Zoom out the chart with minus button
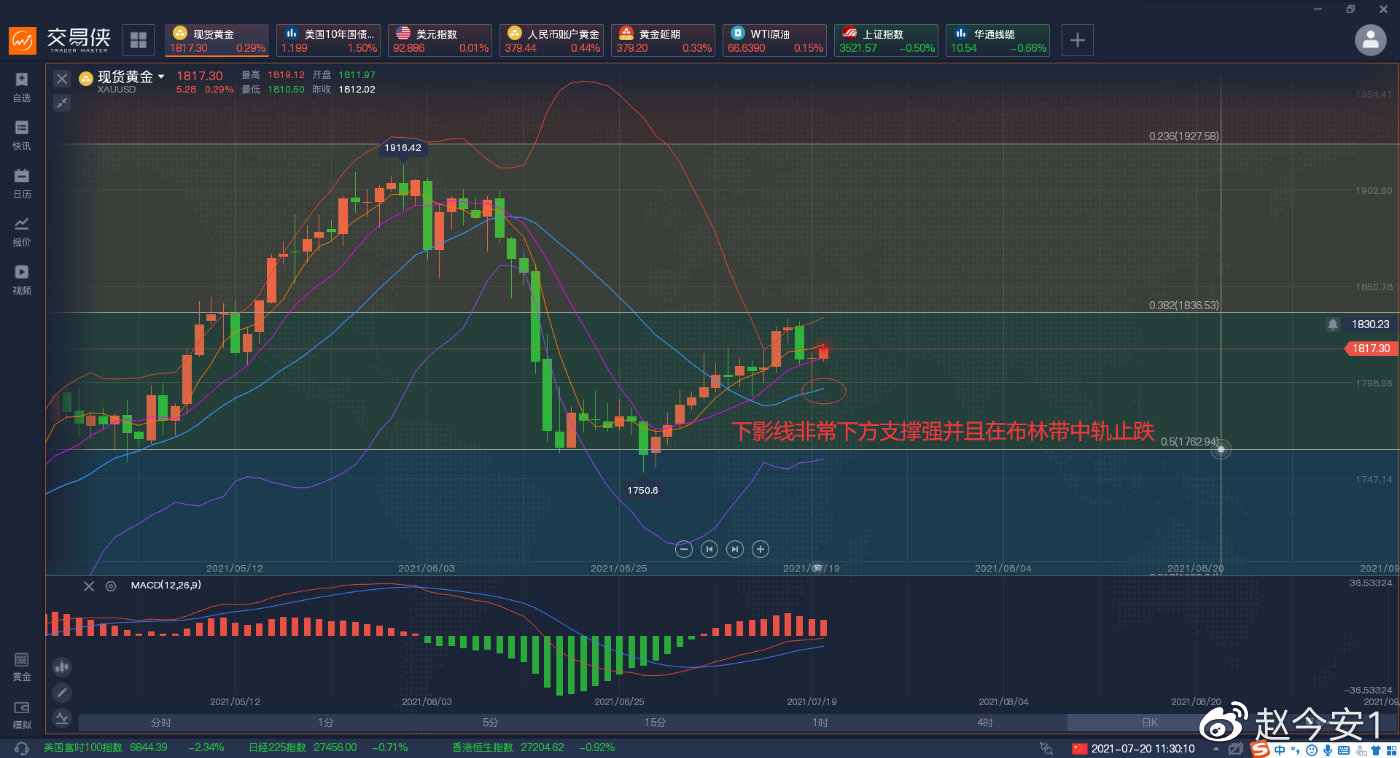 click(x=684, y=548)
